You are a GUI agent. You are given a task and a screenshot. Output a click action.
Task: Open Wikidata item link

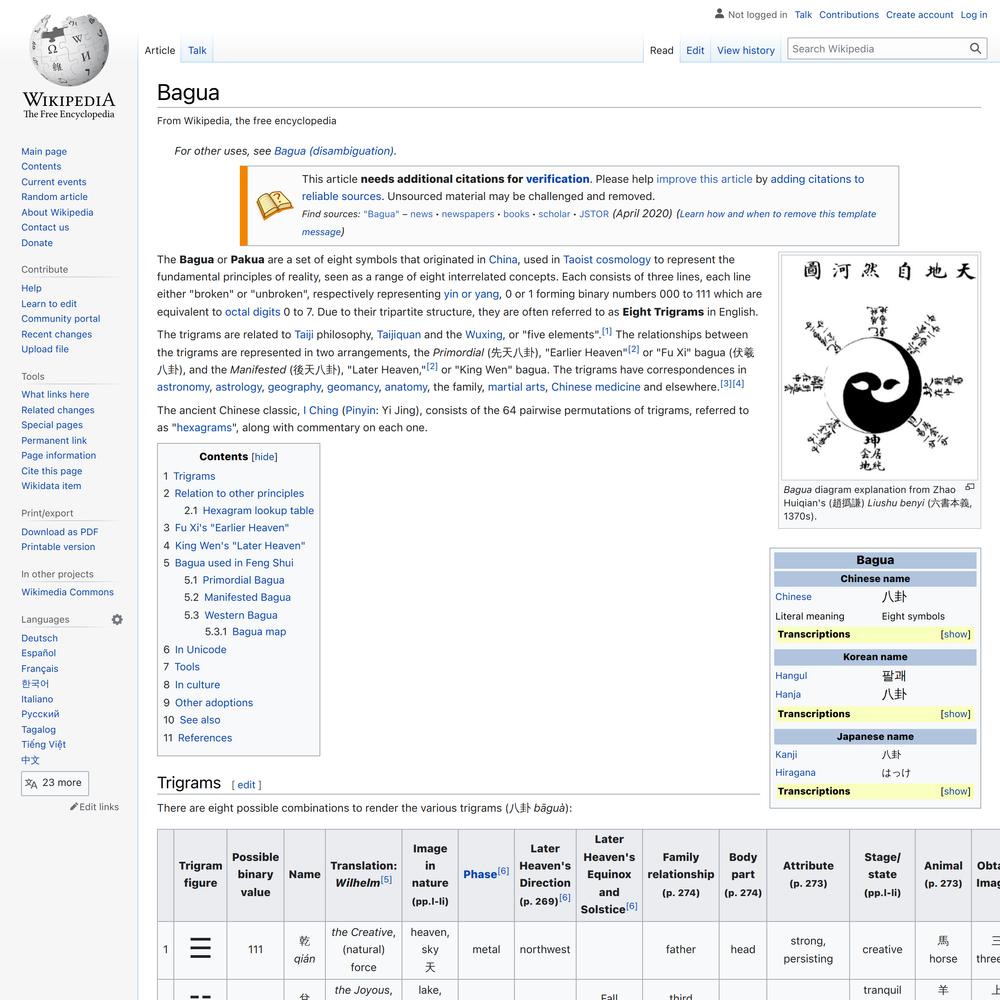[x=51, y=486]
